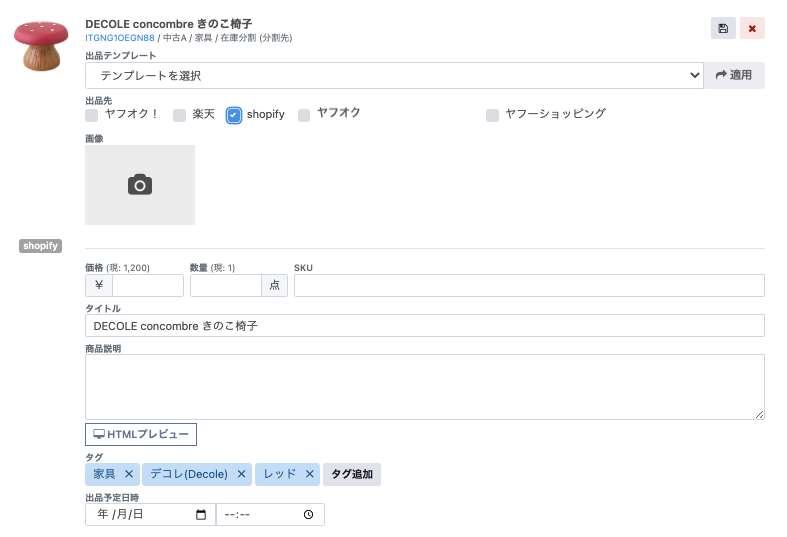Remove the デコレ(Decole) tag with its X

click(x=241, y=474)
